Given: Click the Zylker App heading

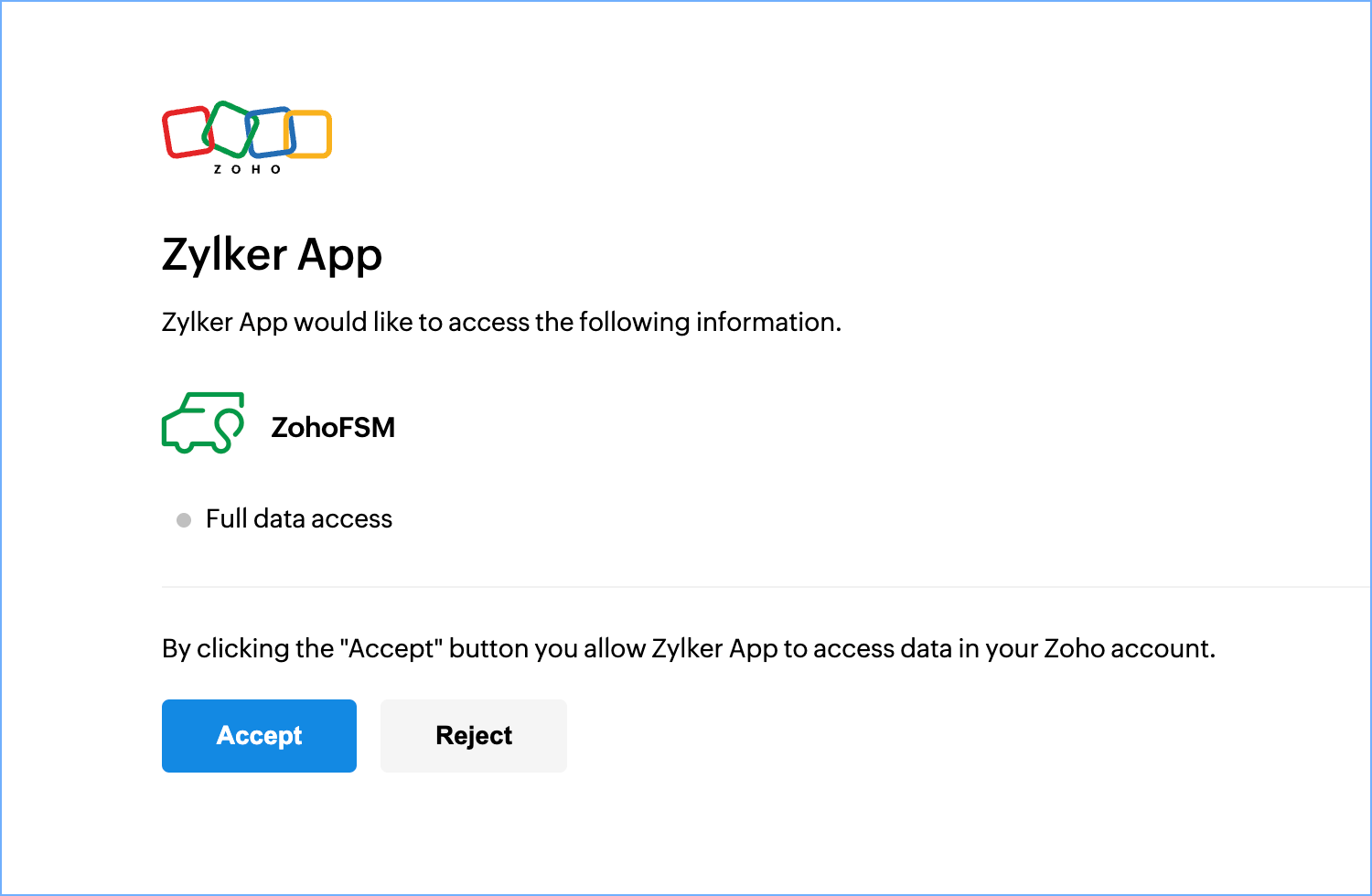Looking at the screenshot, I should tap(272, 254).
